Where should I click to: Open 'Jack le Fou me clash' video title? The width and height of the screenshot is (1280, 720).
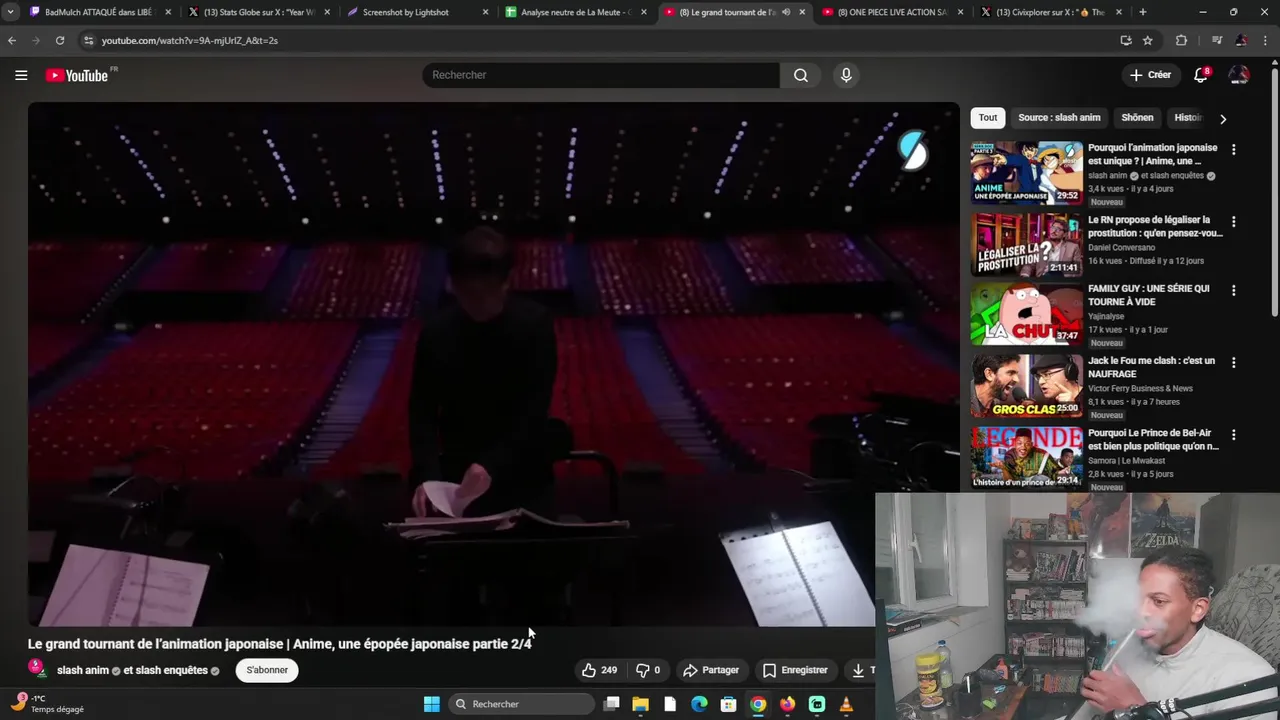click(1152, 367)
